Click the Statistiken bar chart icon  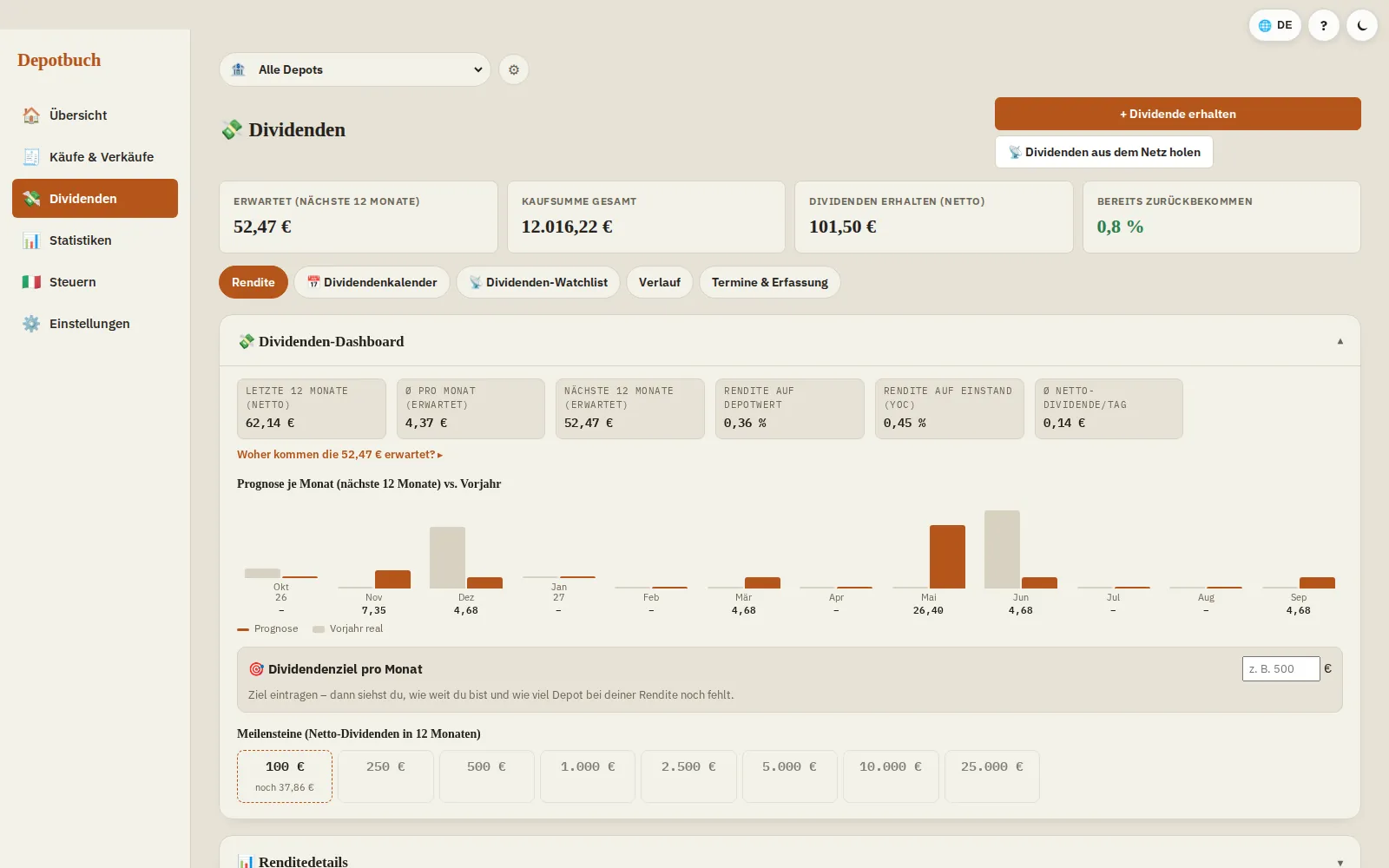[31, 240]
